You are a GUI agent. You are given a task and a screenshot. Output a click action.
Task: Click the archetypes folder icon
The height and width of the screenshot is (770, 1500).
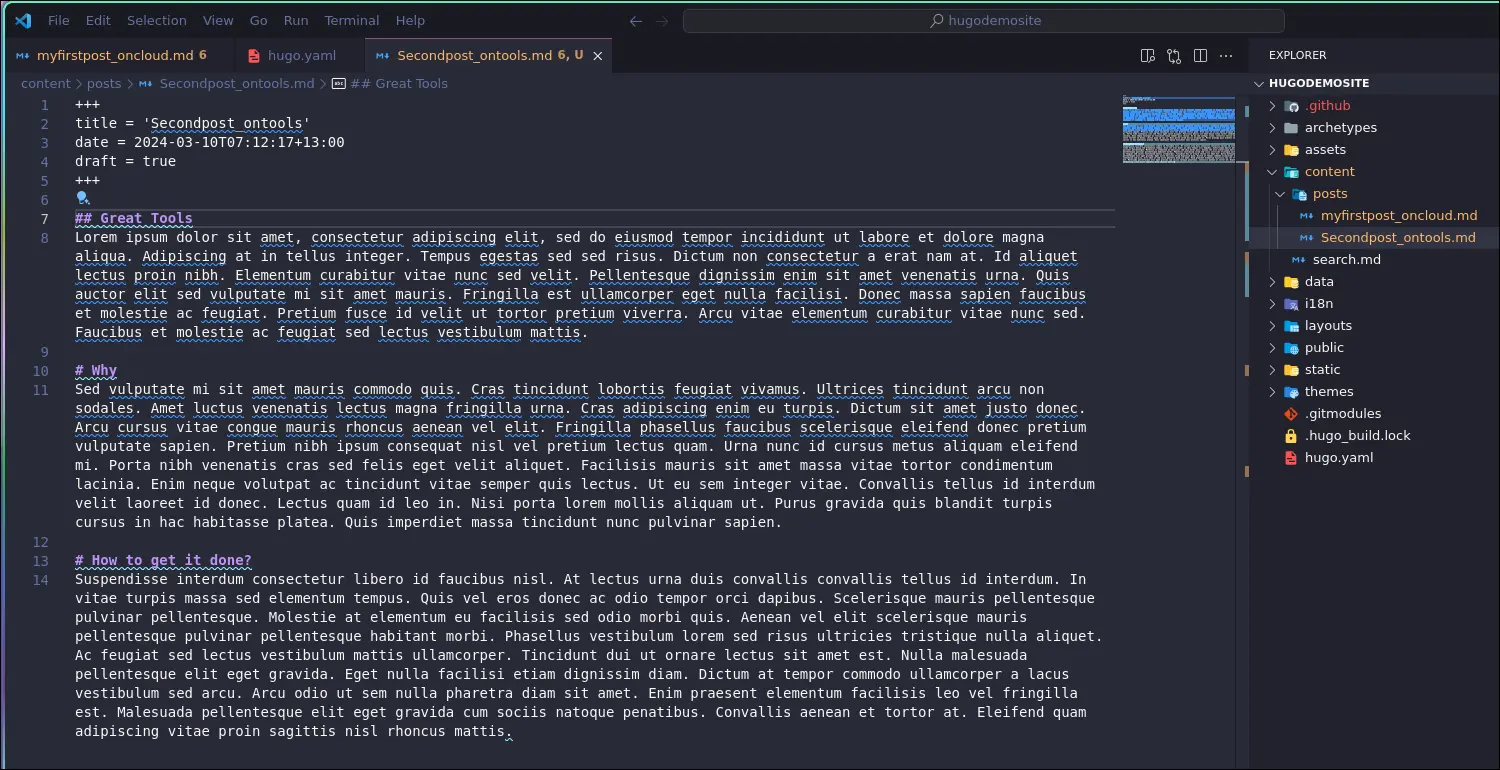[1291, 128]
